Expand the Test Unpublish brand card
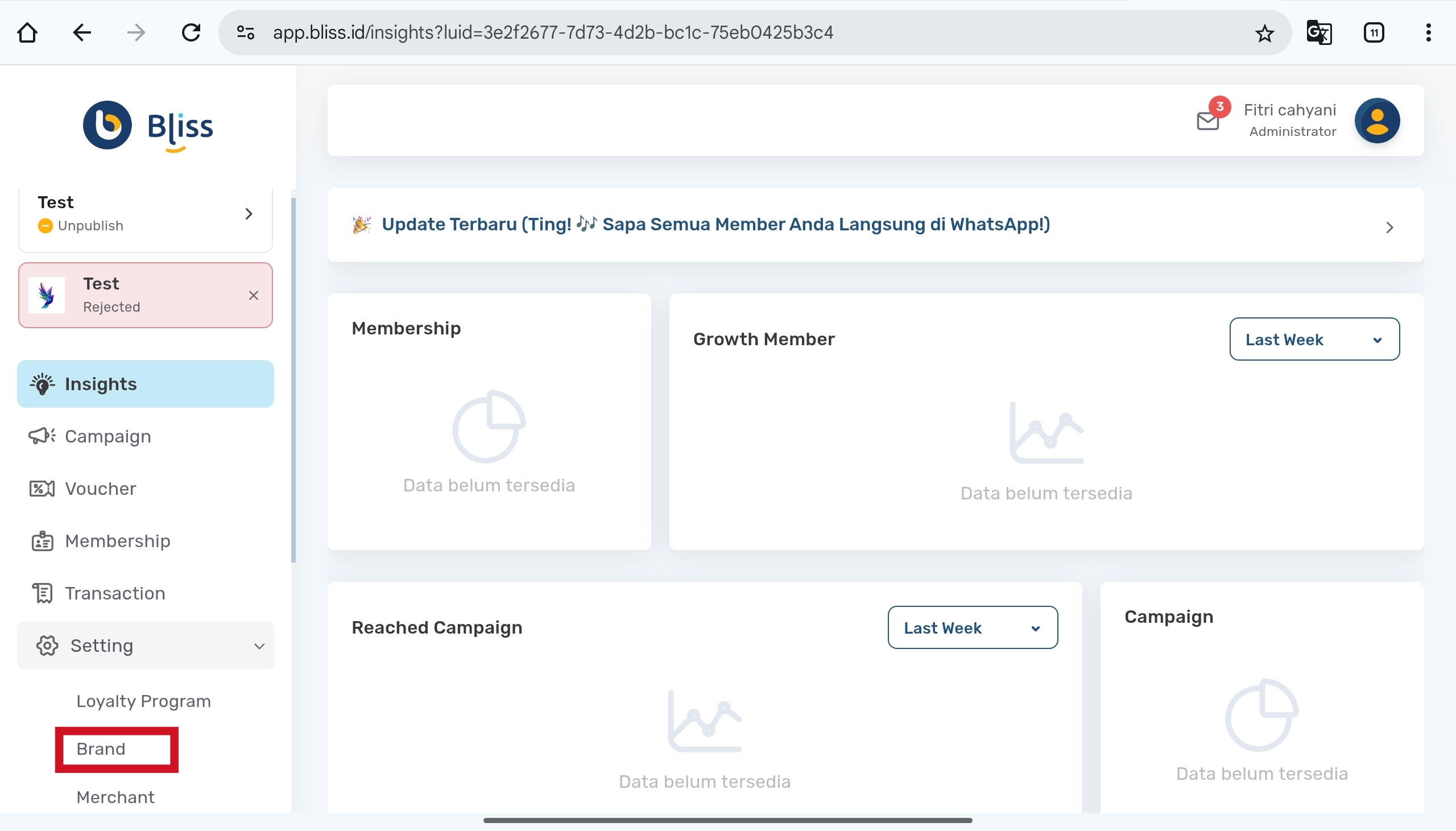 click(249, 214)
